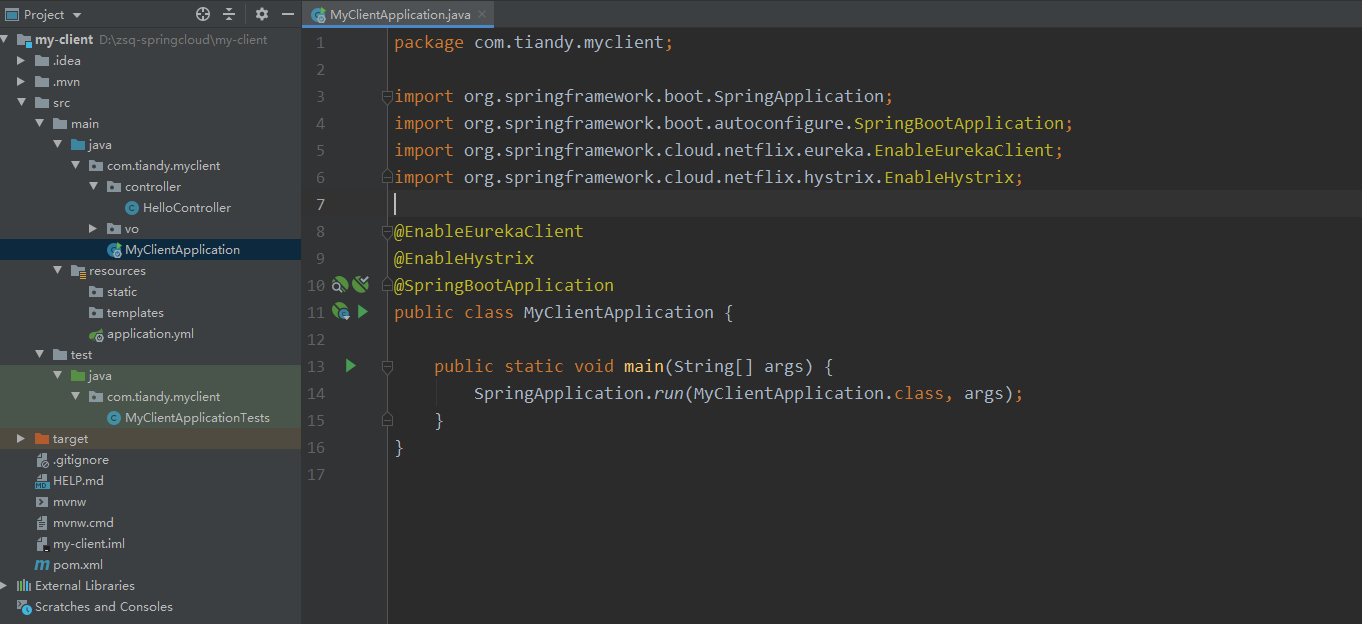Click the mvnw.cmd file icon
The height and width of the screenshot is (624, 1362).
[42, 523]
